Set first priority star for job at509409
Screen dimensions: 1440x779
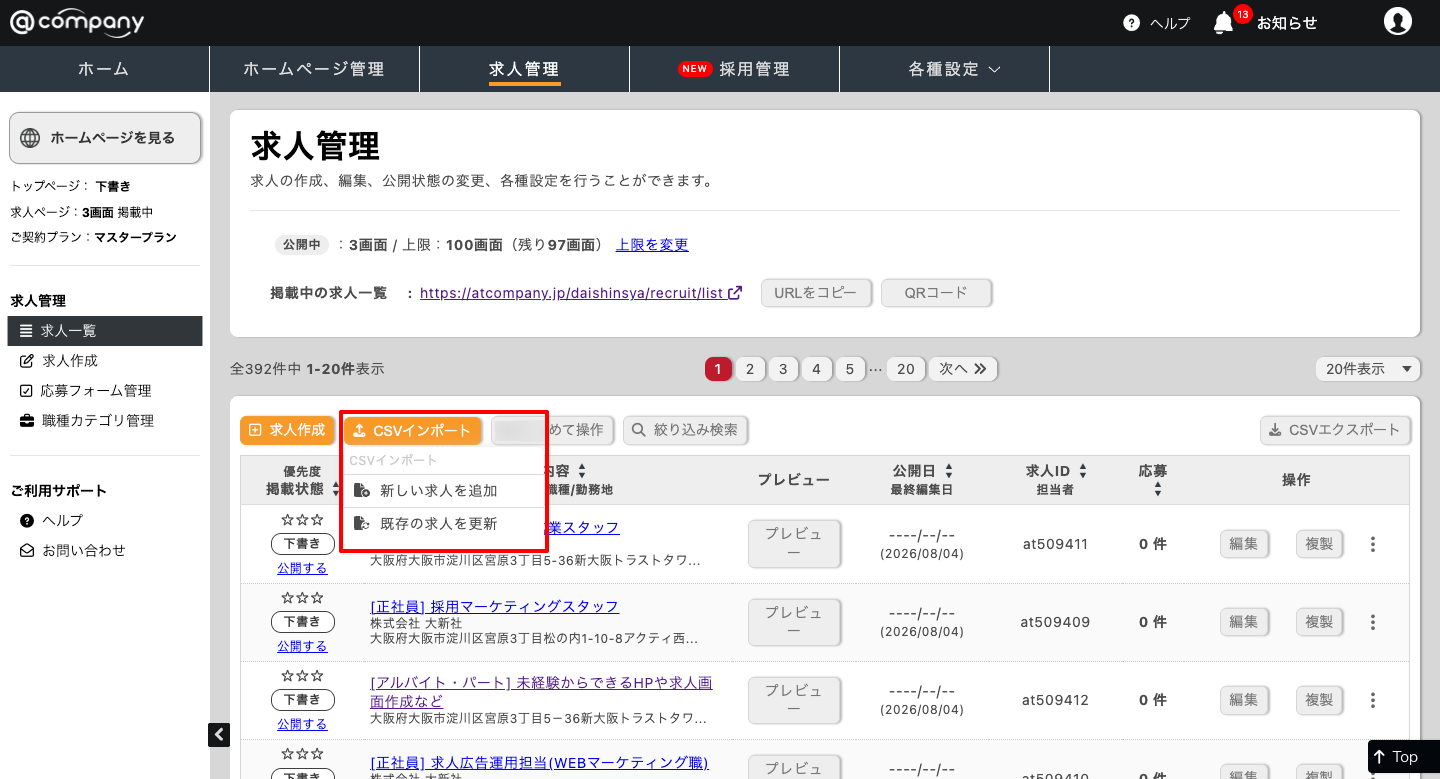(288, 598)
